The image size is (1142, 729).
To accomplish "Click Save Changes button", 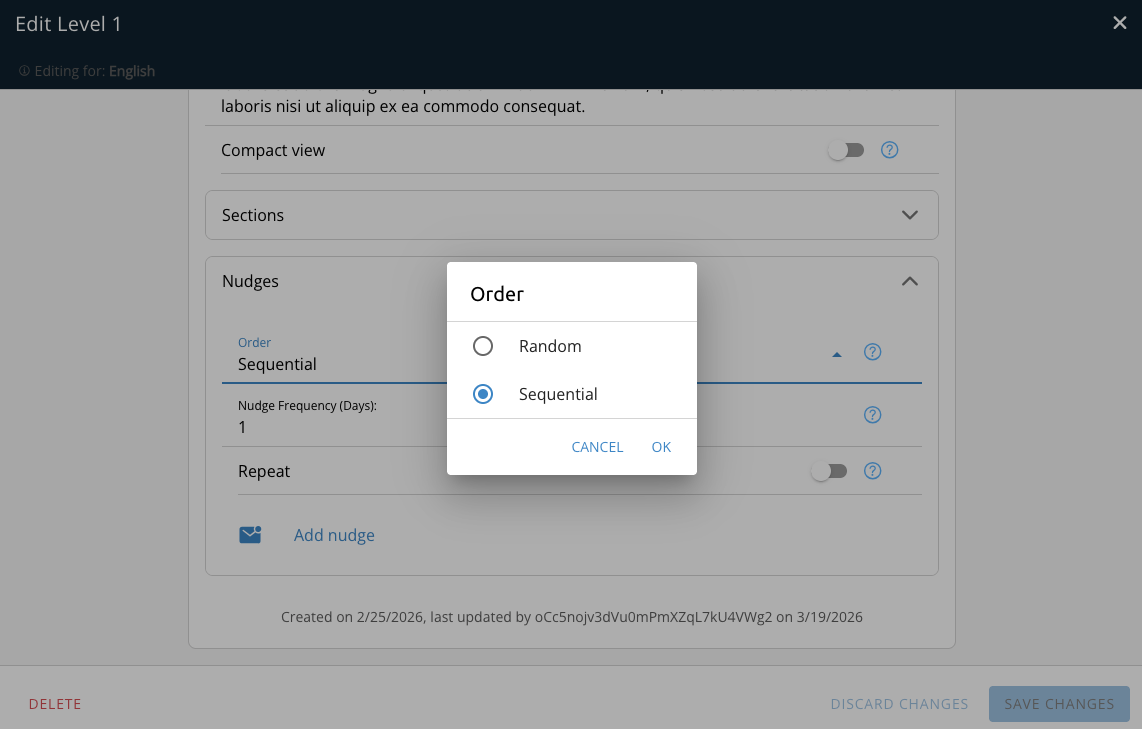I will [1059, 704].
